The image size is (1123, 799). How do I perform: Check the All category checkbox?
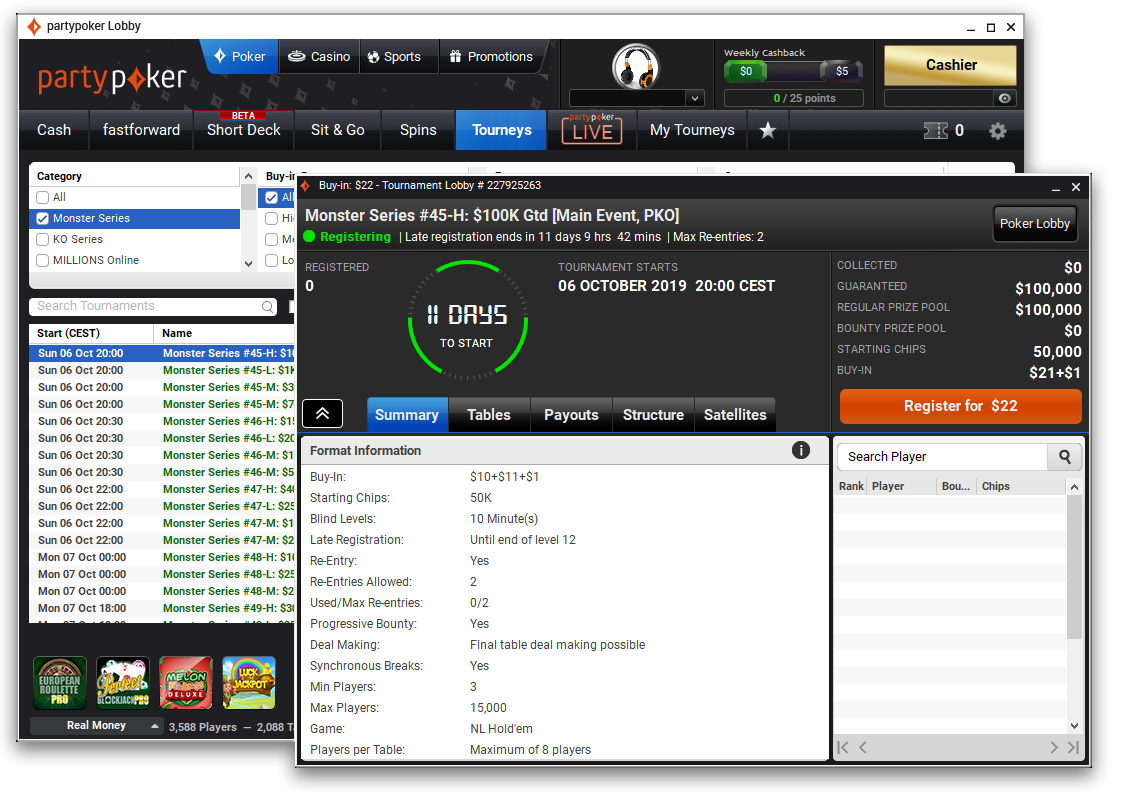click(x=42, y=197)
